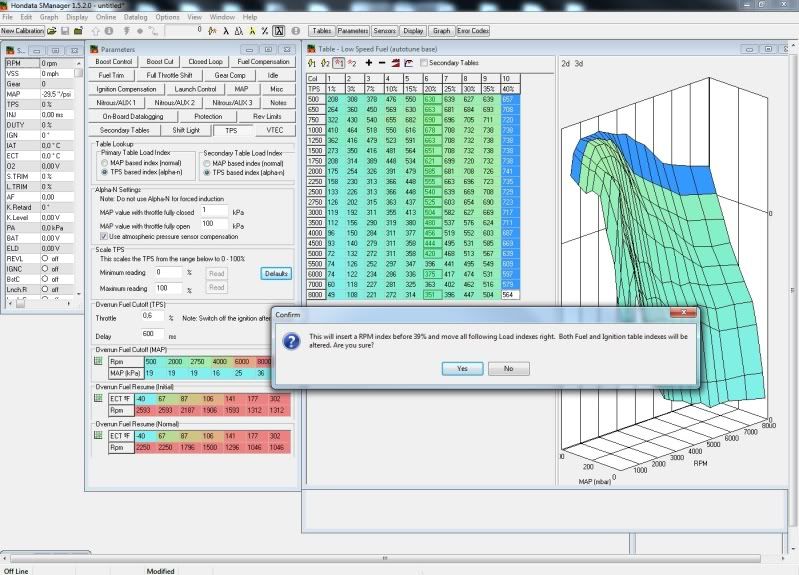The width and height of the screenshot is (799, 575).
Task: Click Yes in the Confirm dialog
Action: click(461, 368)
